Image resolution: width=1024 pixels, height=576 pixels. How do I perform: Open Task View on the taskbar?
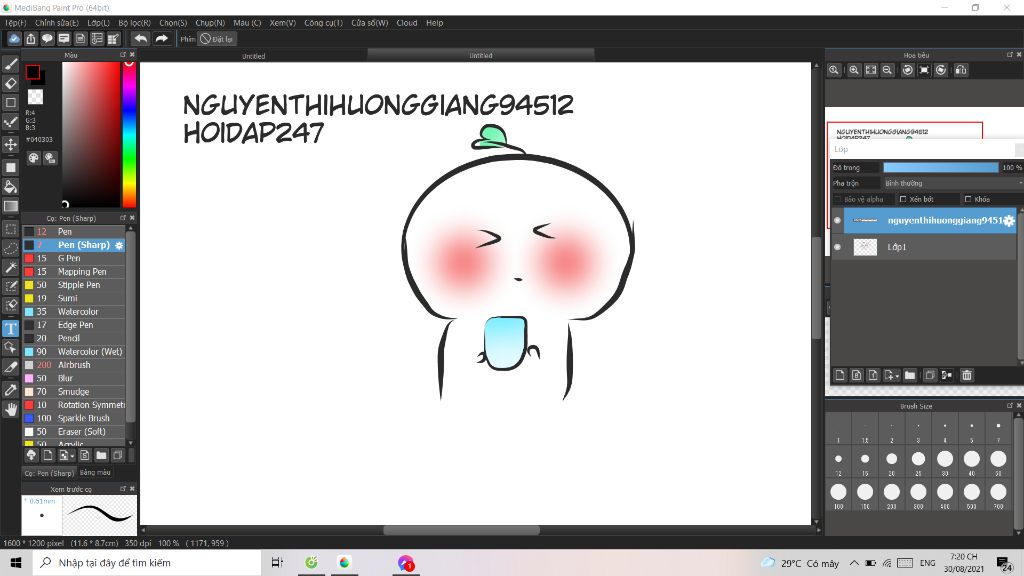[x=278, y=562]
